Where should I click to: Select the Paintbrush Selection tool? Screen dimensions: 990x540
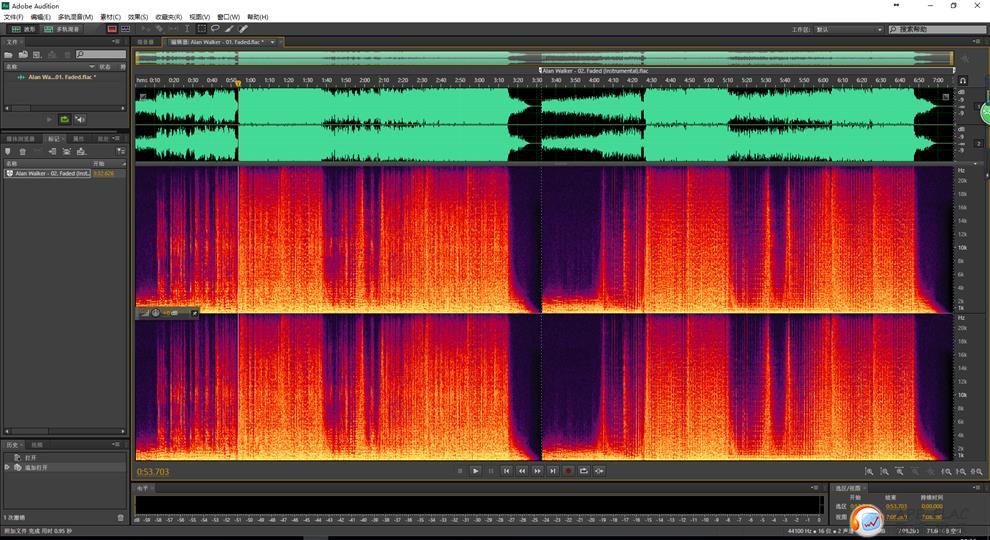(x=229, y=29)
